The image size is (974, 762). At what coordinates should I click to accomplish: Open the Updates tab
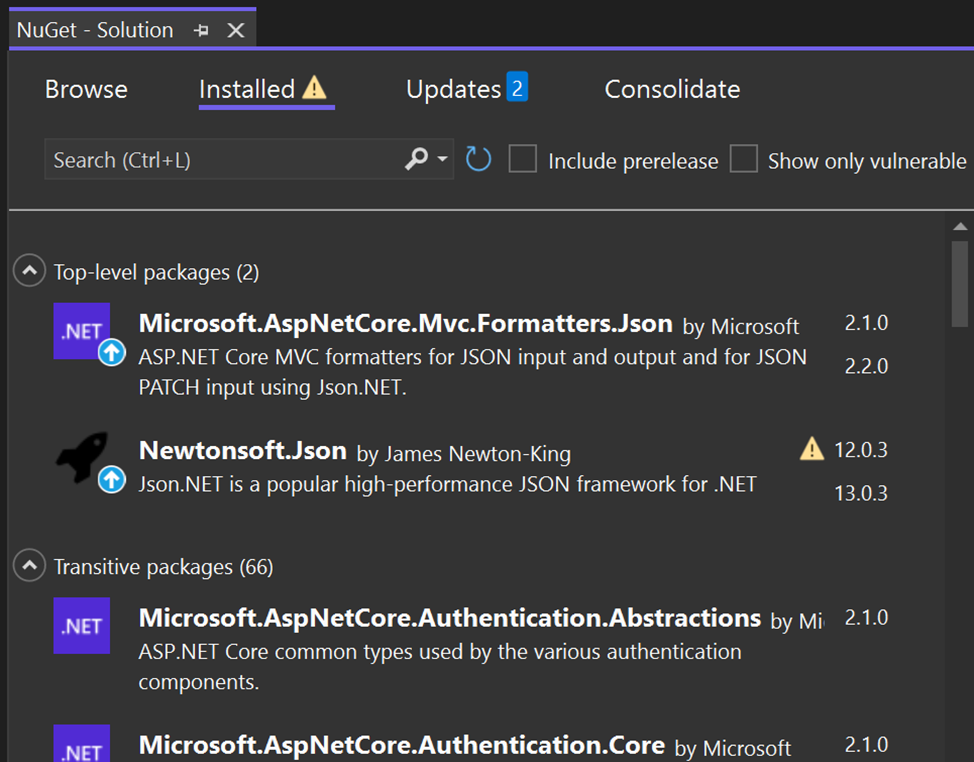coord(453,89)
